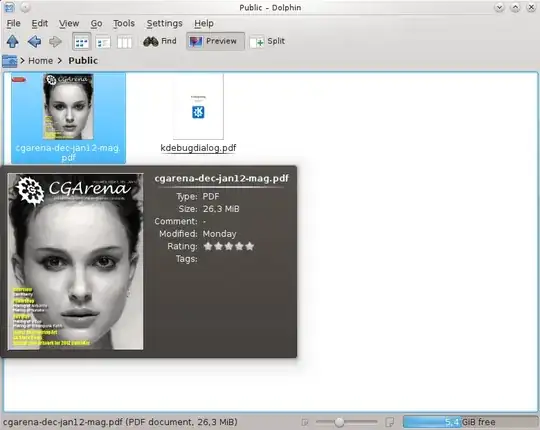The height and width of the screenshot is (430, 540).
Task: Toggle the red selection marker on the cgarena thumbnail
Action: tap(19, 80)
